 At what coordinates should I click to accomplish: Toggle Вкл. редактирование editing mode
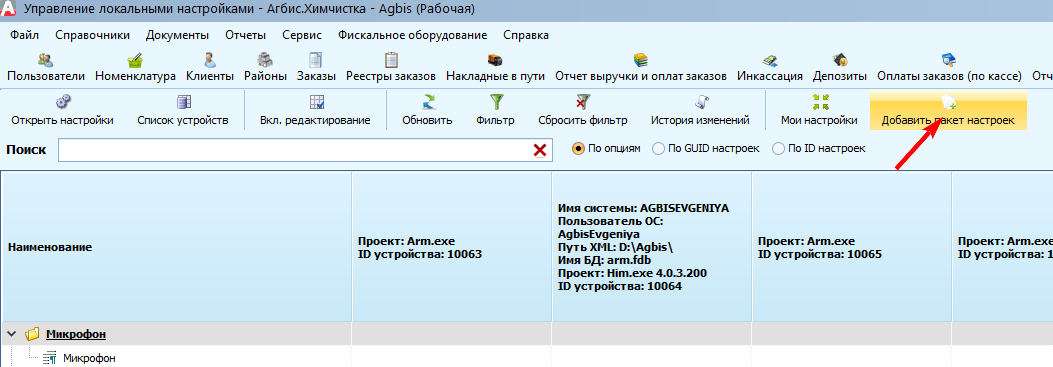(316, 111)
